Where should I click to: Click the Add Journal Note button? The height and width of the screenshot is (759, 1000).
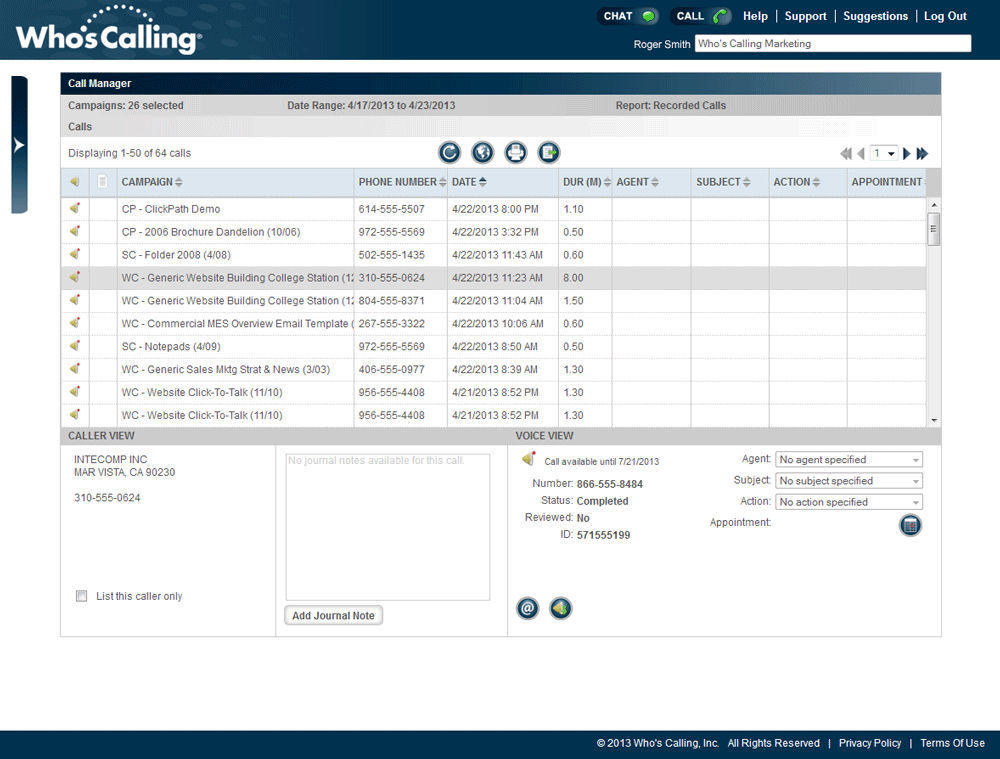(334, 615)
